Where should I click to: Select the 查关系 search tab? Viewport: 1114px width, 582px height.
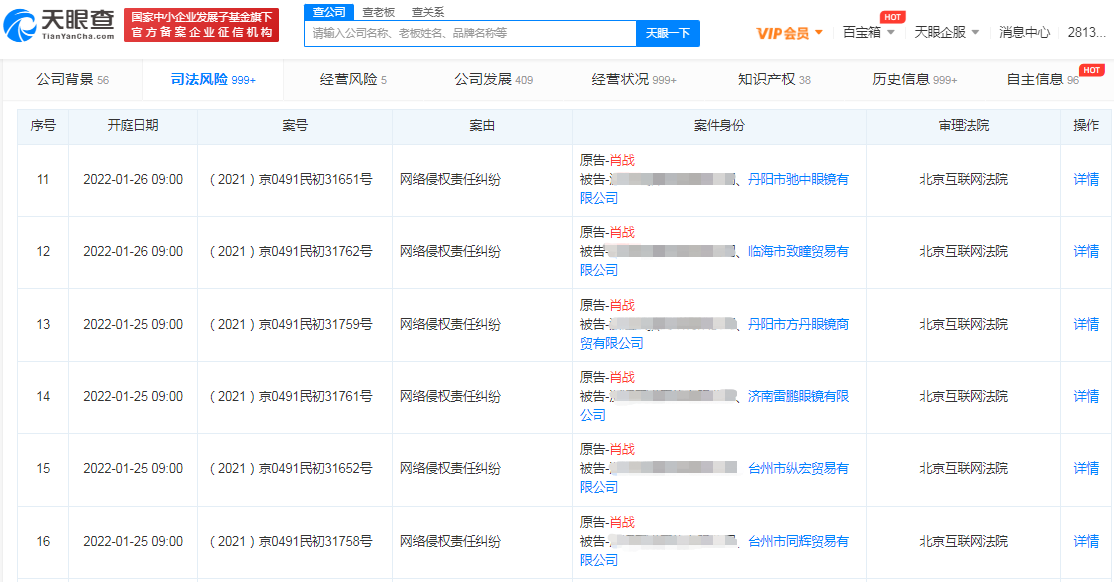tap(428, 12)
